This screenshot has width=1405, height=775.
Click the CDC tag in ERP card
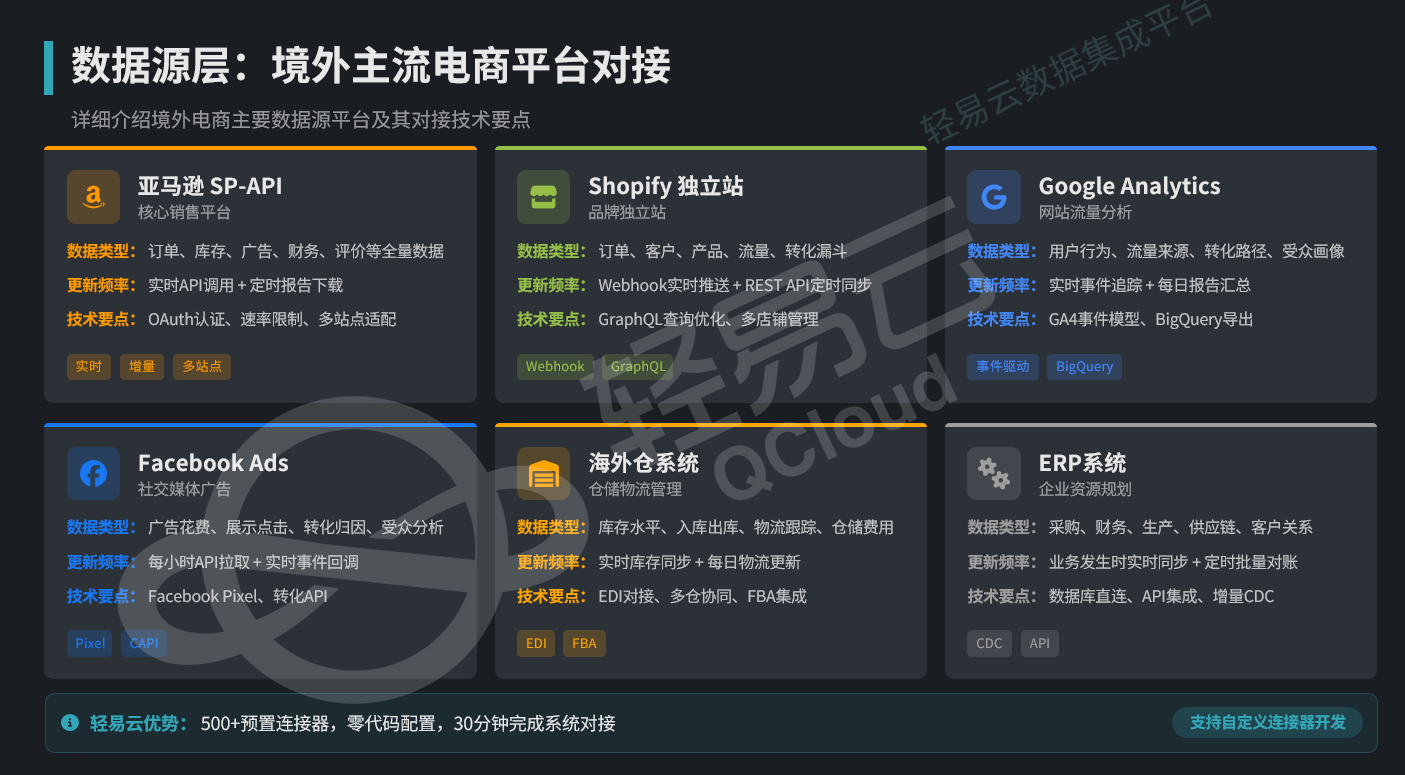coord(989,643)
